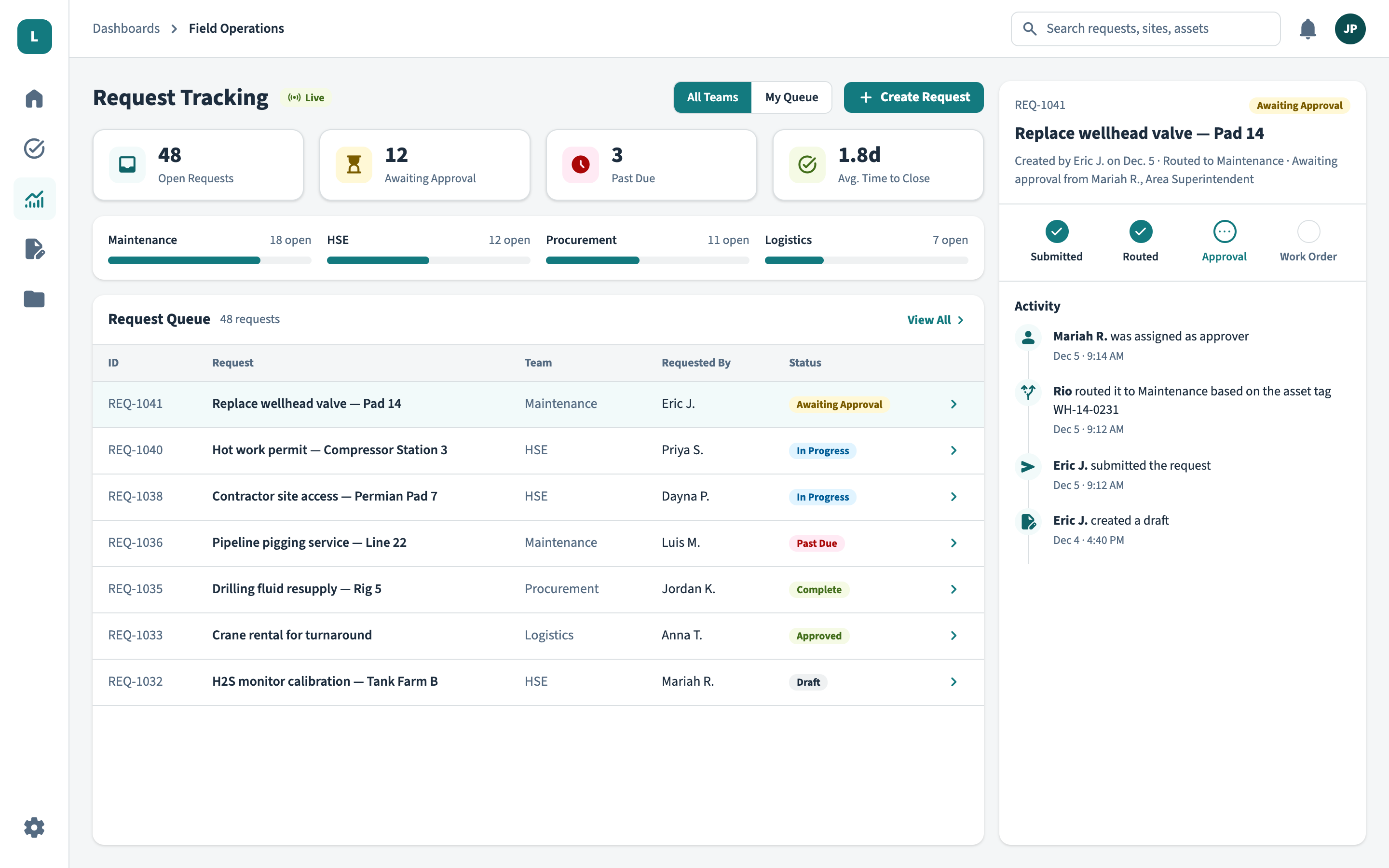Image resolution: width=1389 pixels, height=868 pixels.
Task: Click the Logistics progress bar
Action: pos(866,260)
